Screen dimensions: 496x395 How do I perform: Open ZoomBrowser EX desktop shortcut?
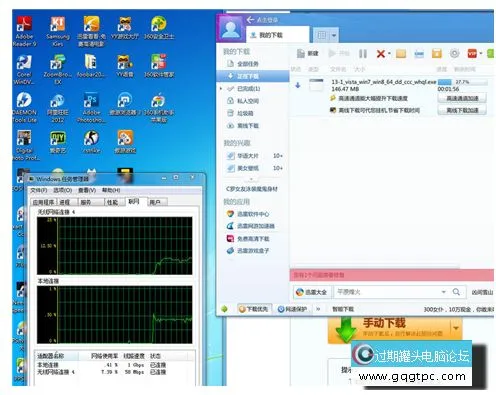(58, 70)
